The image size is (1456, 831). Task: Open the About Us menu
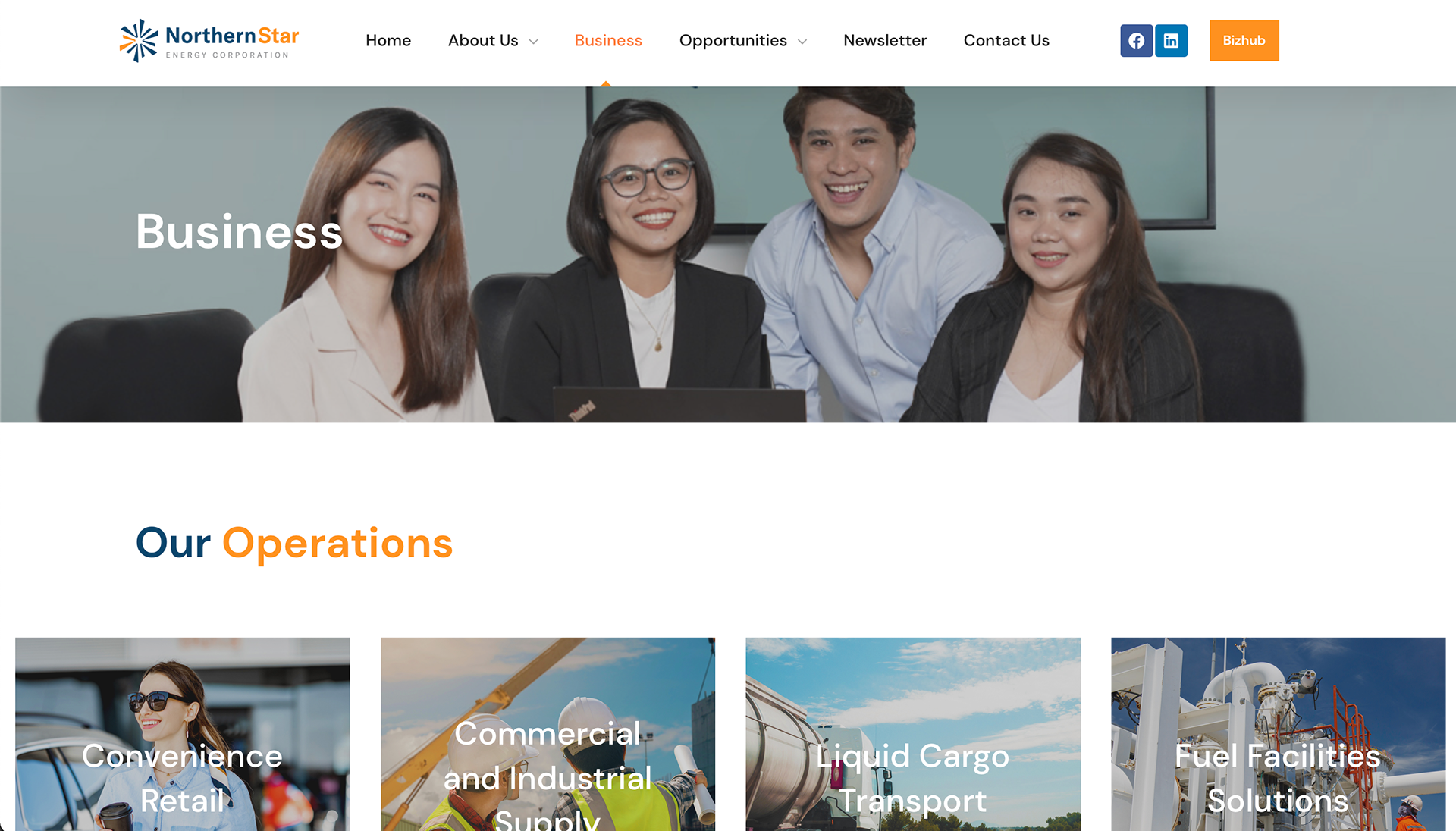483,41
